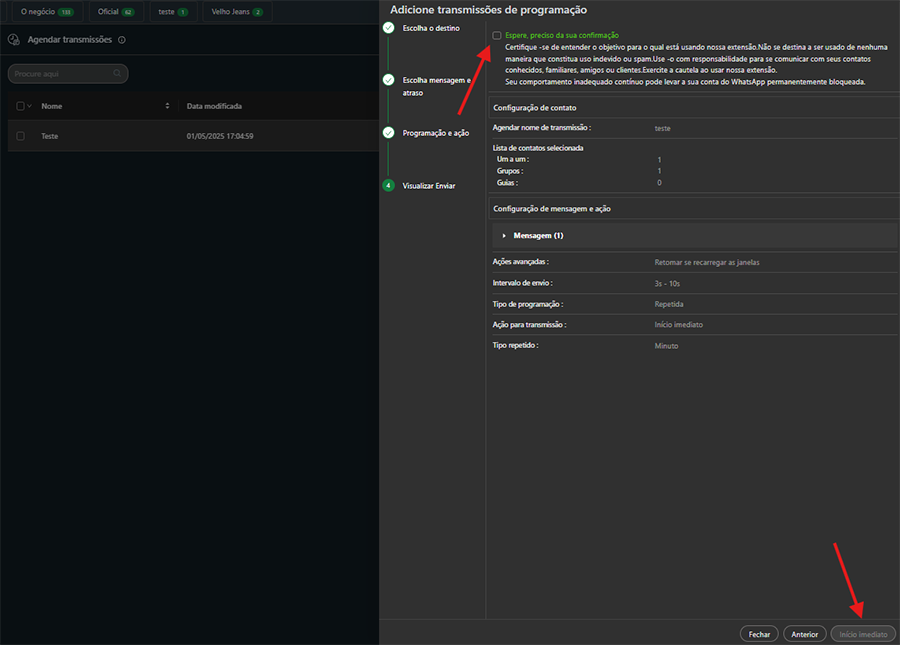Image resolution: width=900 pixels, height=645 pixels.
Task: Click the Escolha mensagem e atraso checkmark
Action: pos(388,79)
